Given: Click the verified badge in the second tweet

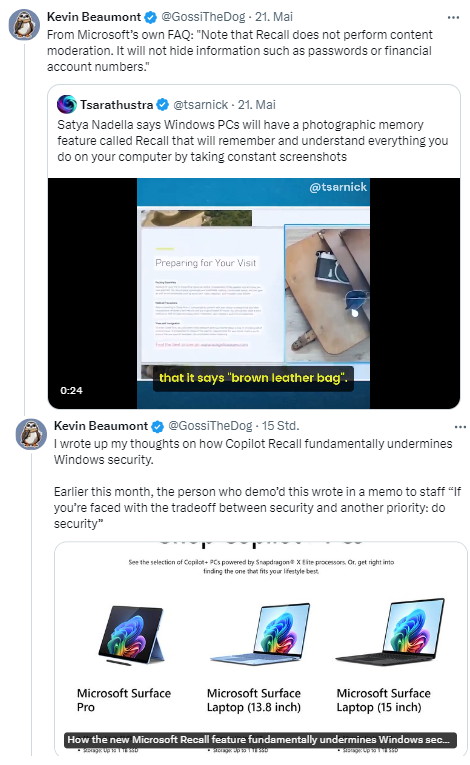Looking at the screenshot, I should tap(158, 426).
